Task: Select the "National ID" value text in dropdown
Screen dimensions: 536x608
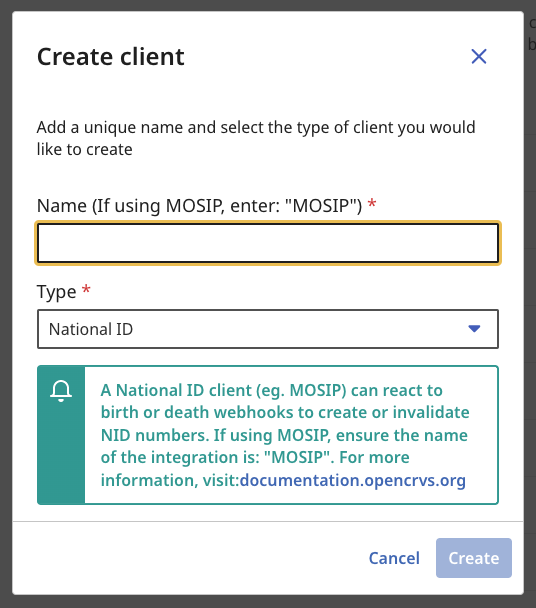Action: [91, 329]
